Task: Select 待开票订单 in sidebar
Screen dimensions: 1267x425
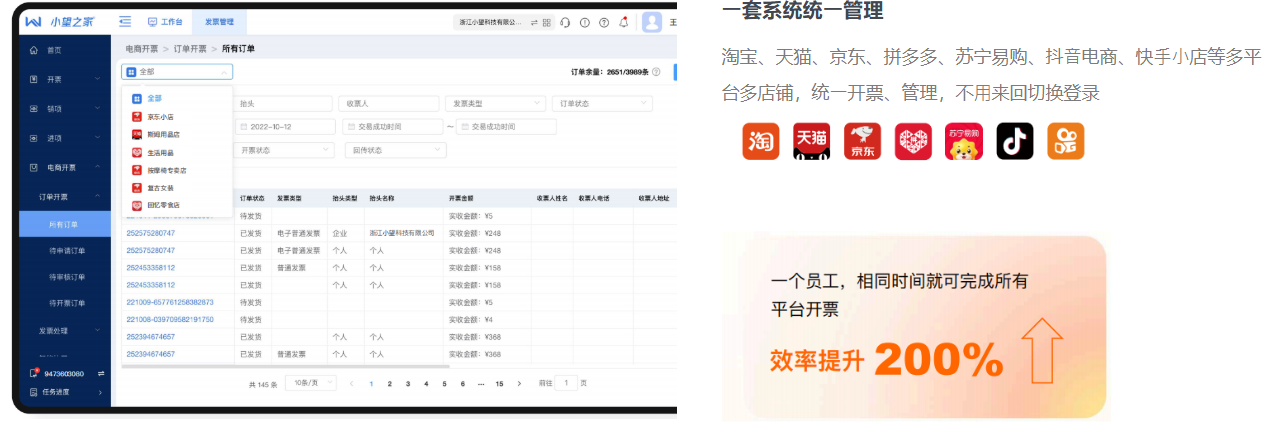Action: (65, 302)
